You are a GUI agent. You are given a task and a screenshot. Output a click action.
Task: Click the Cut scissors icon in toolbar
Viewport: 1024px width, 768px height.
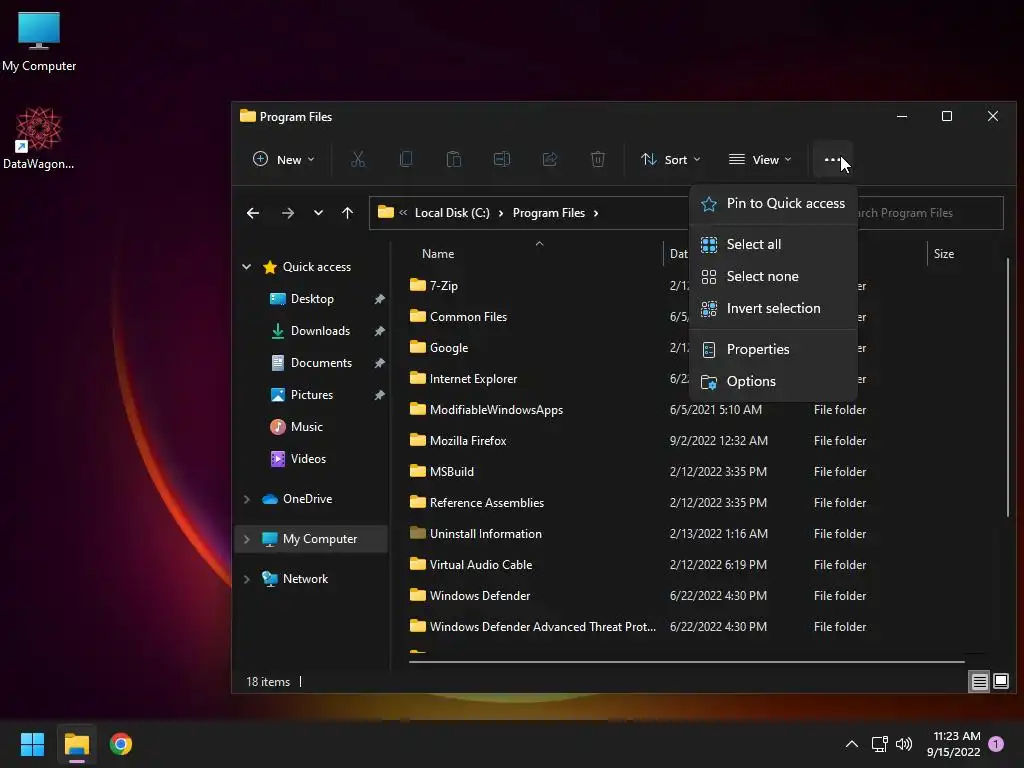coord(358,159)
